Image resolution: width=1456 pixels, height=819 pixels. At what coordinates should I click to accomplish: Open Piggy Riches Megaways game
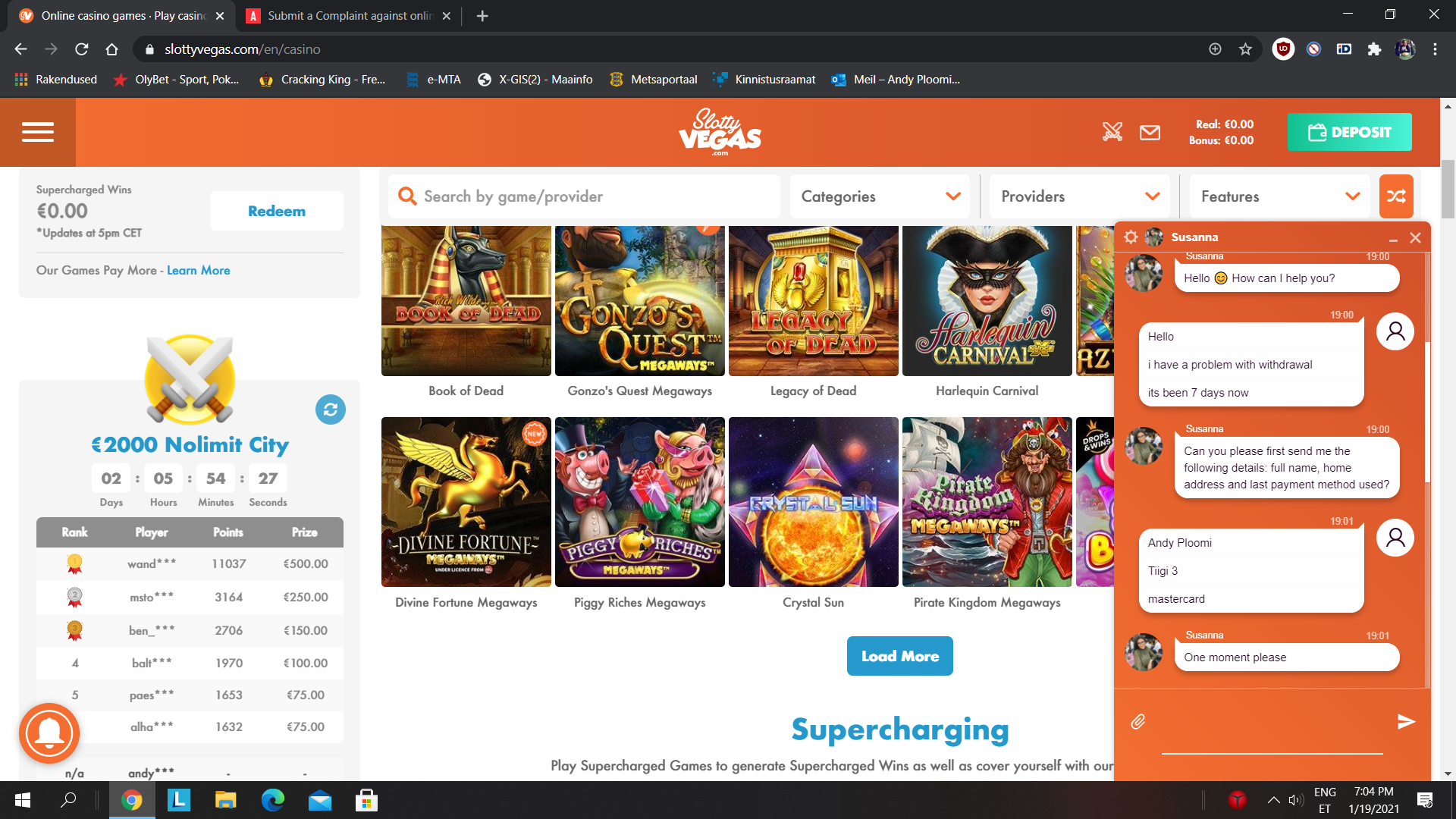point(640,502)
